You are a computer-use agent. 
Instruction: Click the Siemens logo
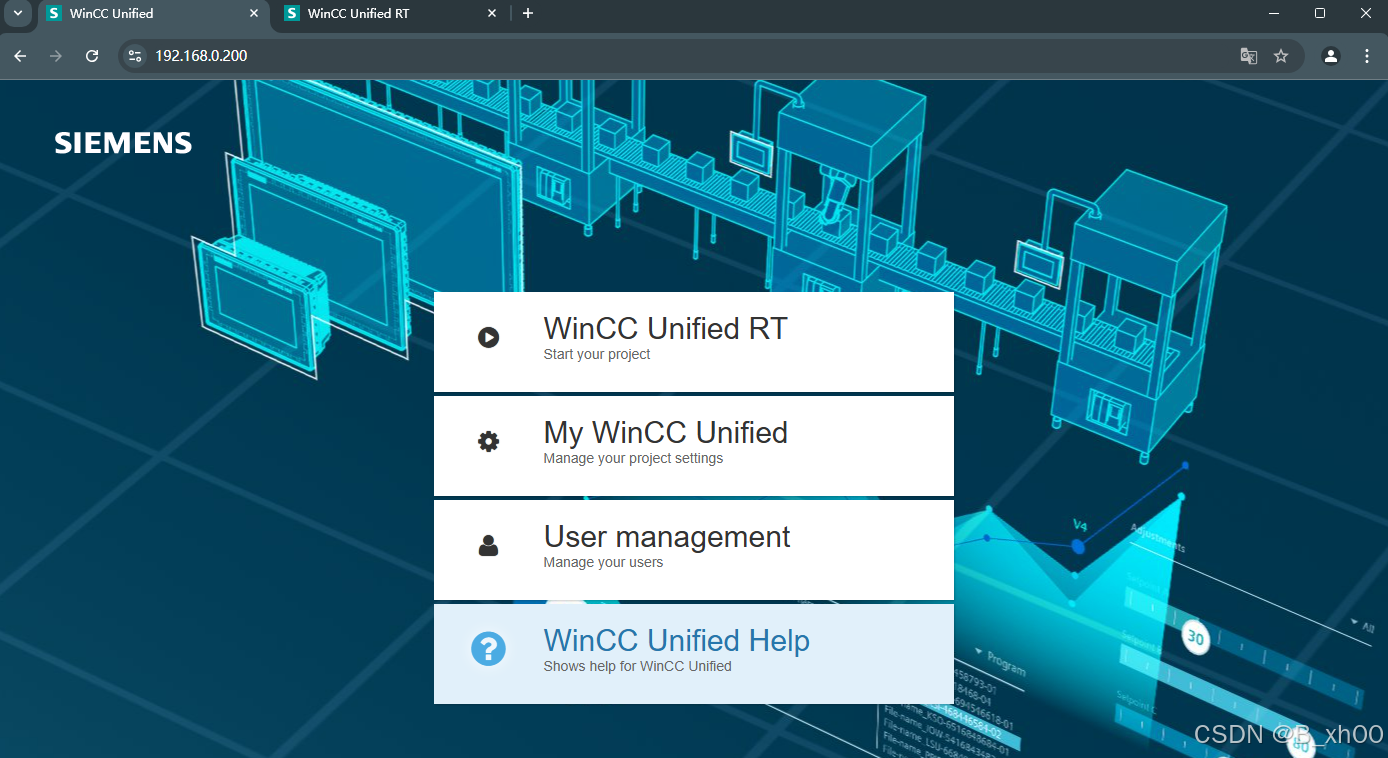pyautogui.click(x=123, y=143)
